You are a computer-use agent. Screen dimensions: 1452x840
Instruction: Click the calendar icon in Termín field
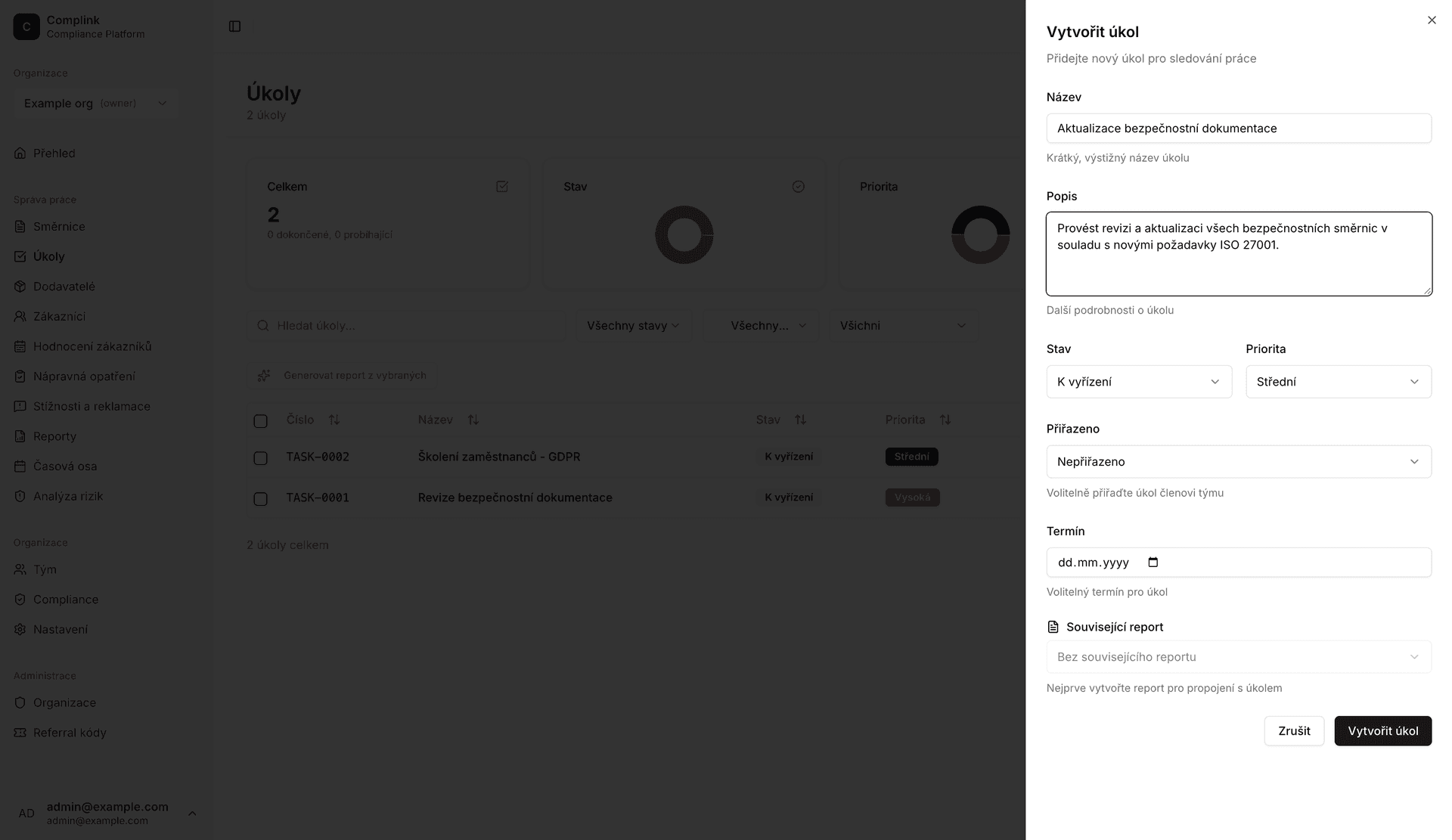click(1153, 562)
